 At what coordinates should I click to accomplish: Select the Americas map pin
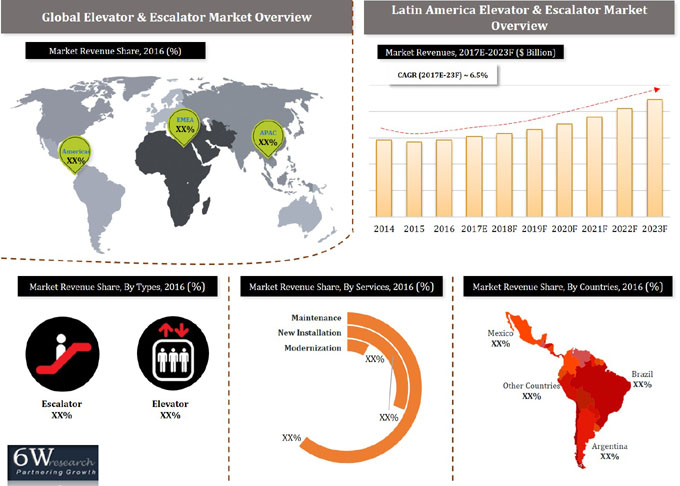pyautogui.click(x=75, y=154)
